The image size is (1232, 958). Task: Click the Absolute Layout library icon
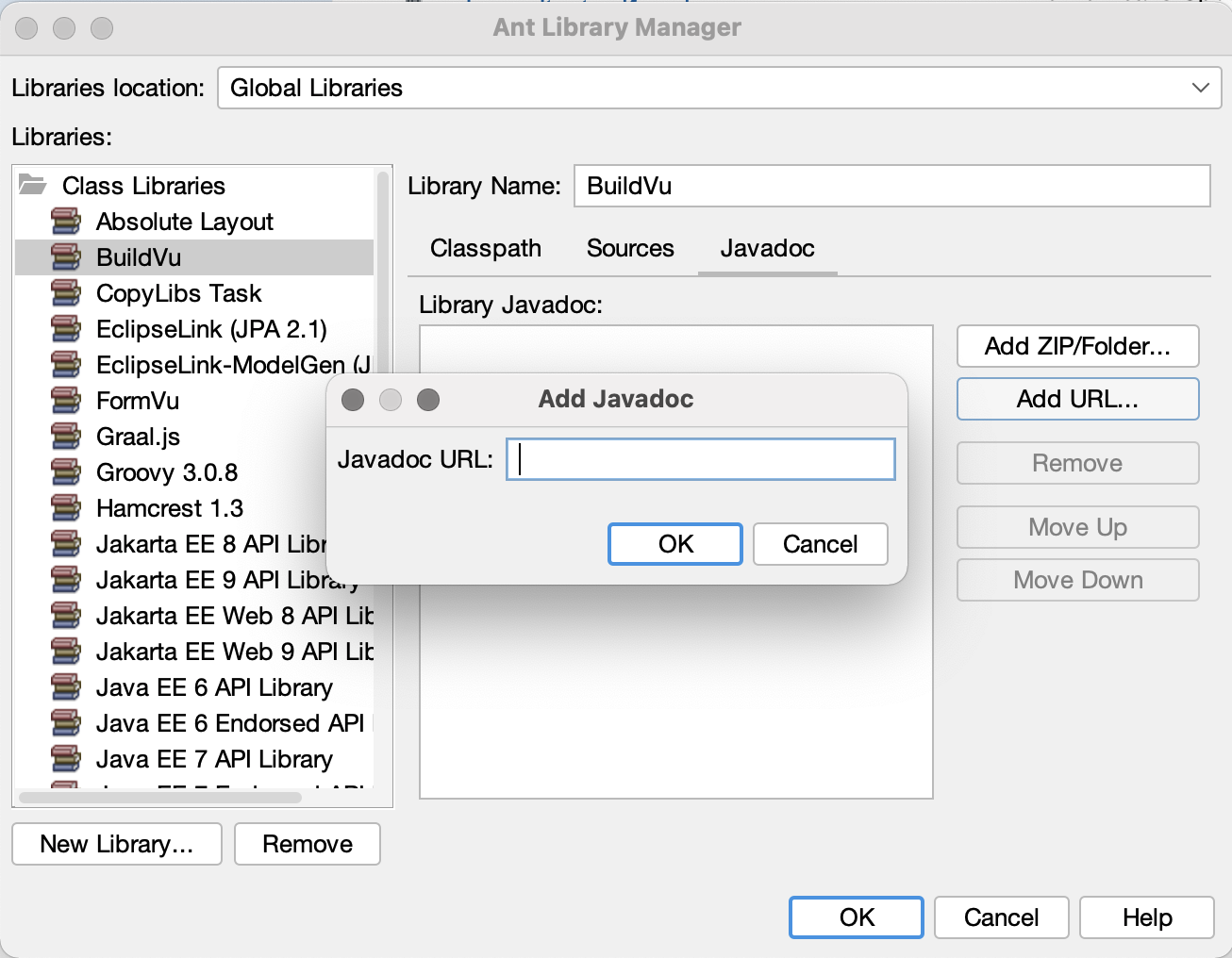(x=64, y=221)
